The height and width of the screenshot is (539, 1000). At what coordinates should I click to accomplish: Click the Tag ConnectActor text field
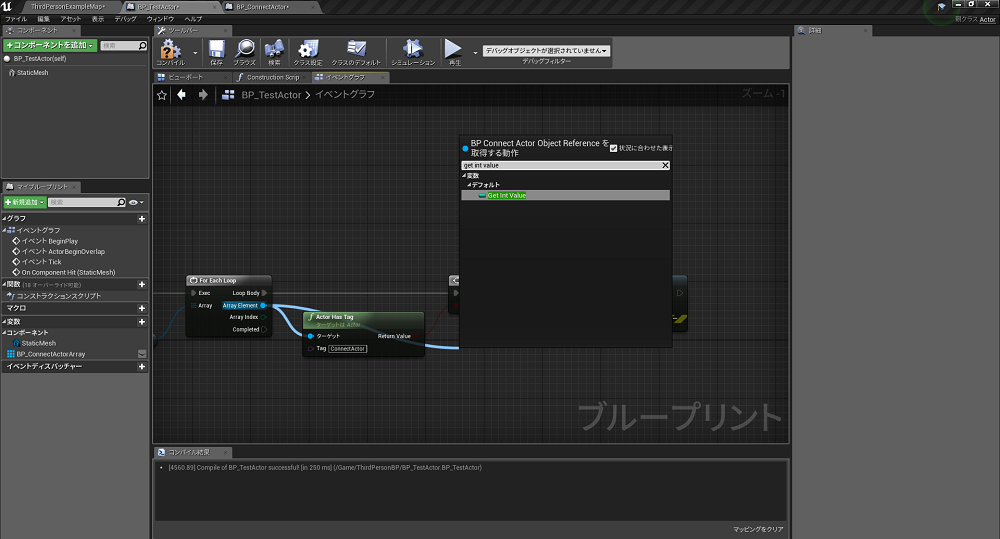(348, 349)
